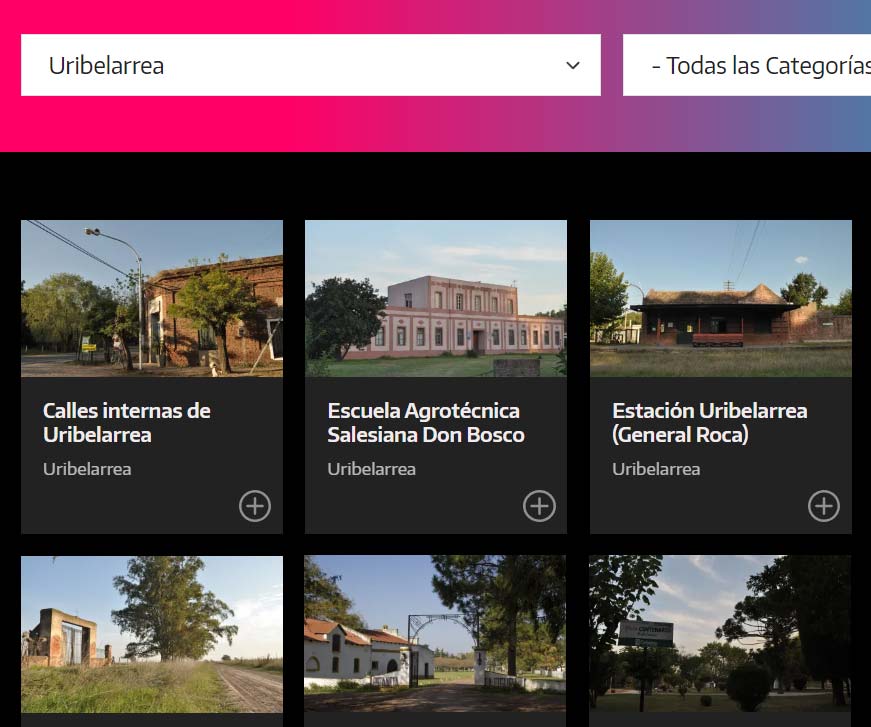Open Escuela Agrotécnica Salesiana Don Bosco title
The width and height of the screenshot is (871, 727).
(426, 423)
